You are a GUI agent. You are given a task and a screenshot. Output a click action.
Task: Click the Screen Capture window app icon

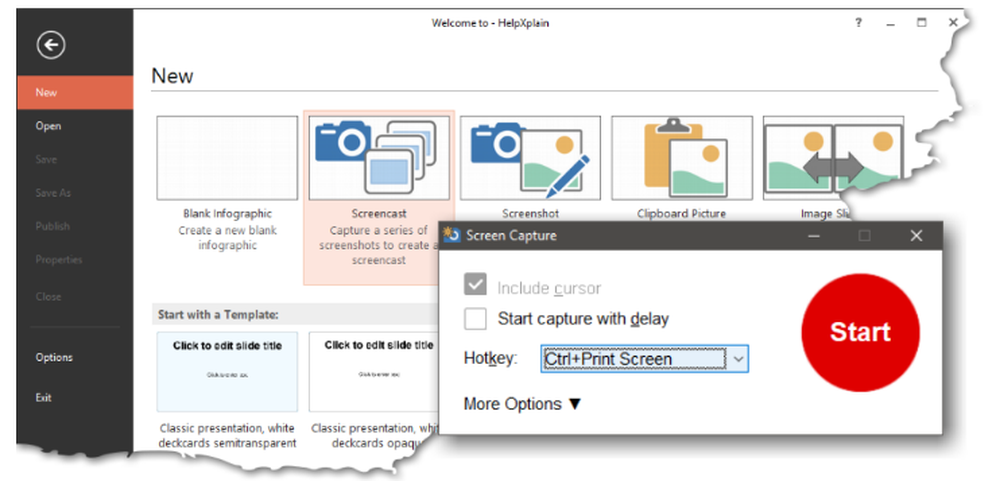[x=452, y=235]
